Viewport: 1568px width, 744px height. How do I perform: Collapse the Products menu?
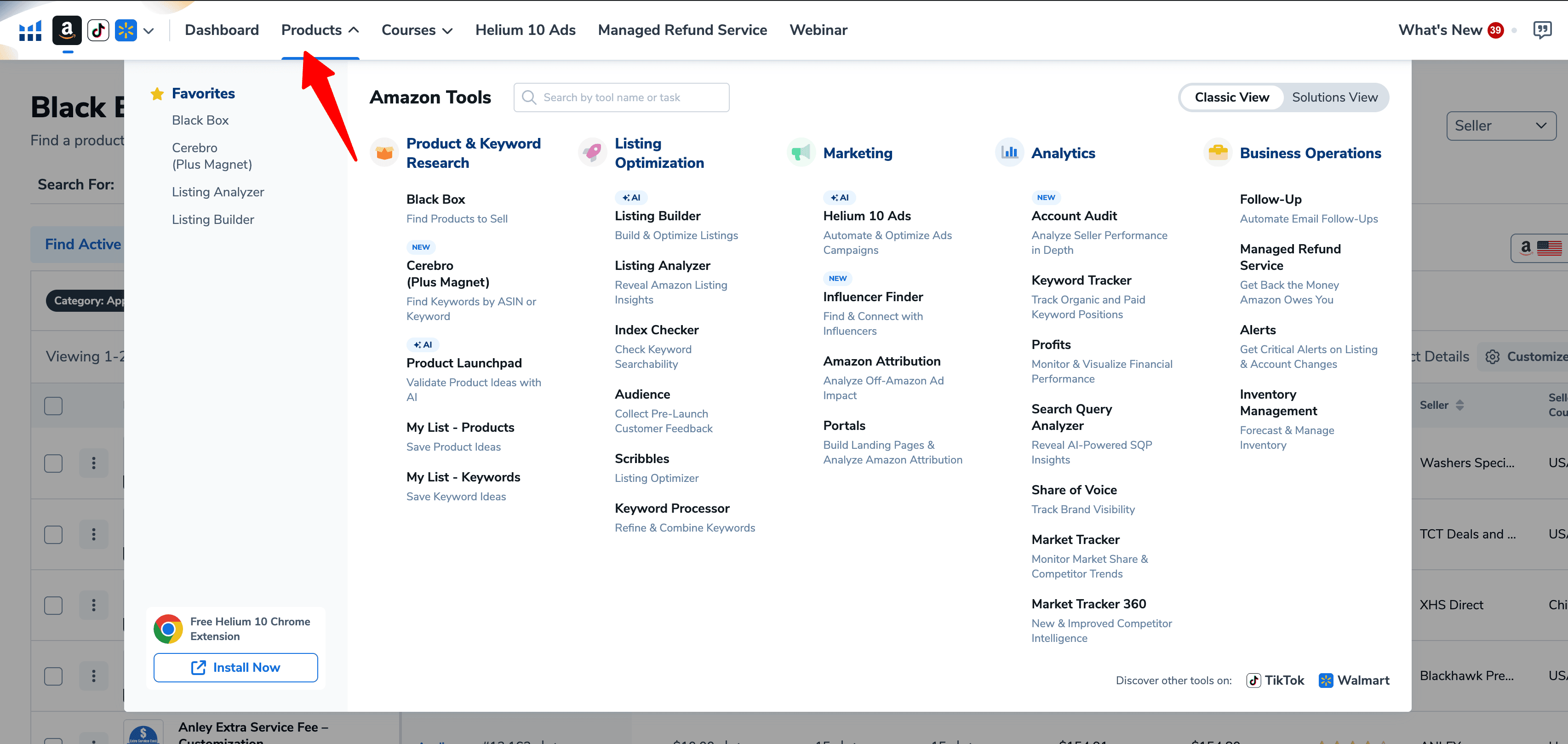point(320,30)
